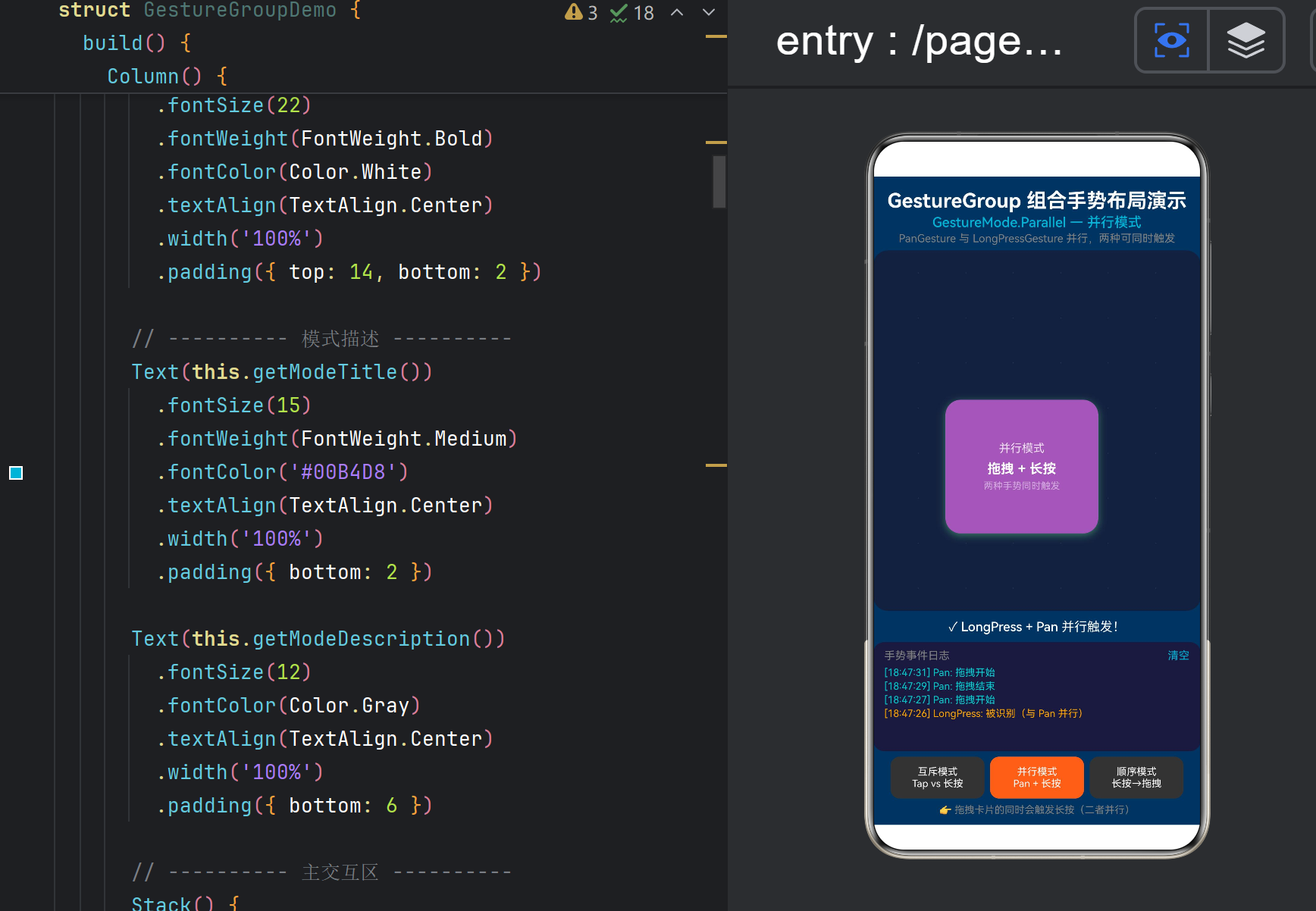The image size is (1316, 911).
Task: Click log entry '[18:47:29] Pan: 拖拽结束'
Action: (939, 686)
